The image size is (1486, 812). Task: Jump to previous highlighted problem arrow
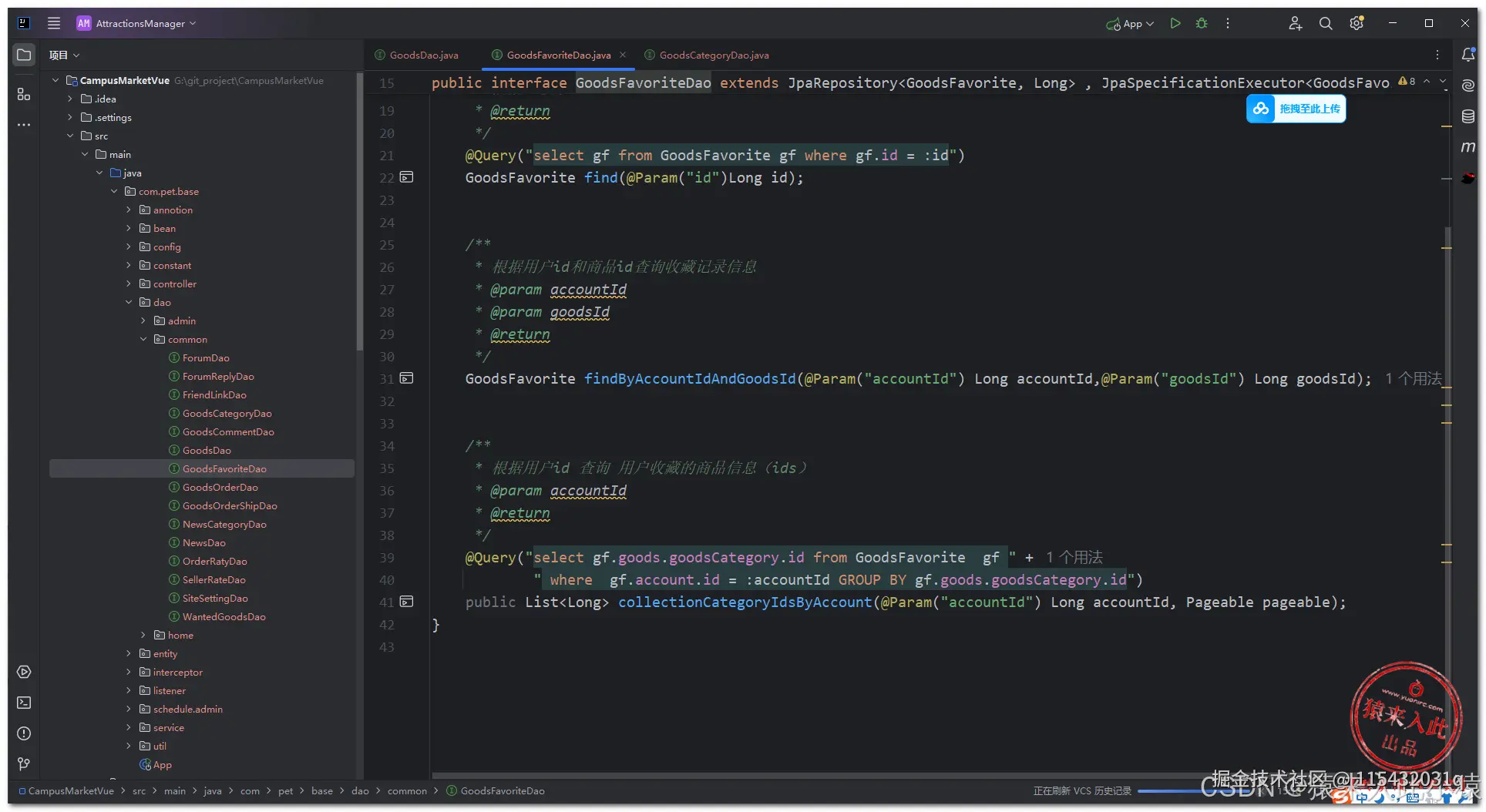1427,81
